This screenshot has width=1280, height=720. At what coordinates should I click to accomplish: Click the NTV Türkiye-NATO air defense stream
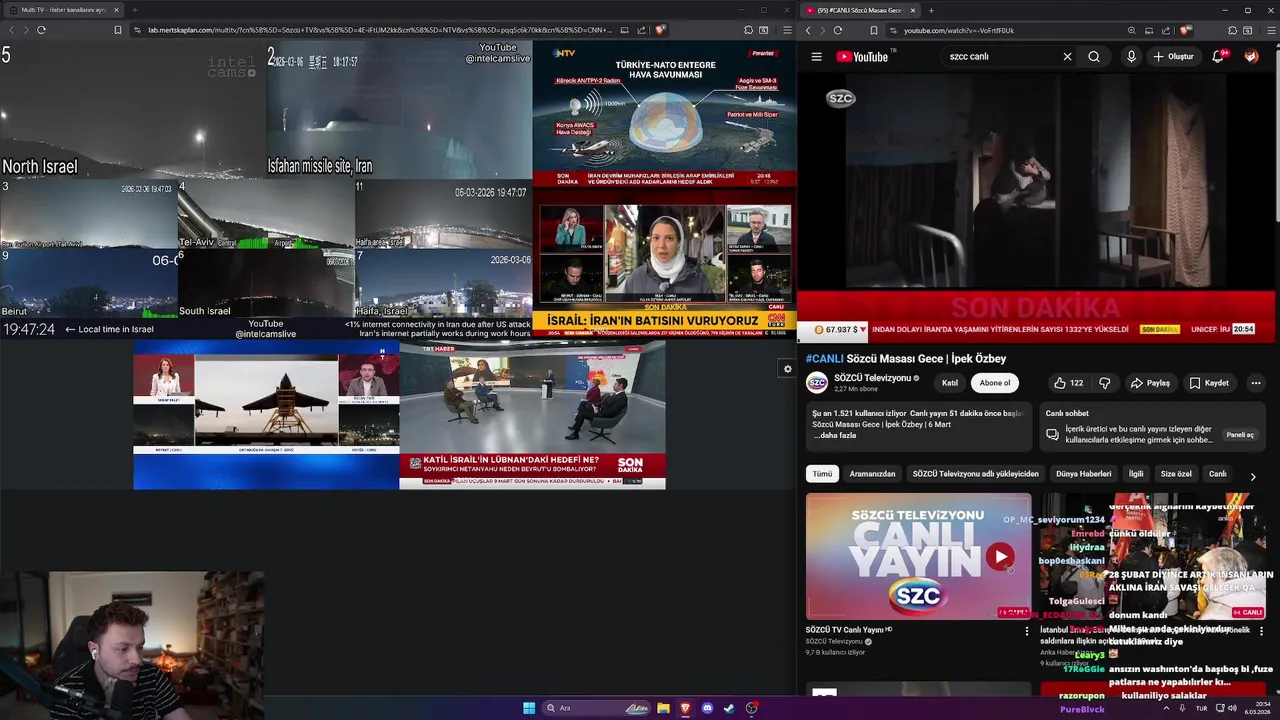[664, 114]
